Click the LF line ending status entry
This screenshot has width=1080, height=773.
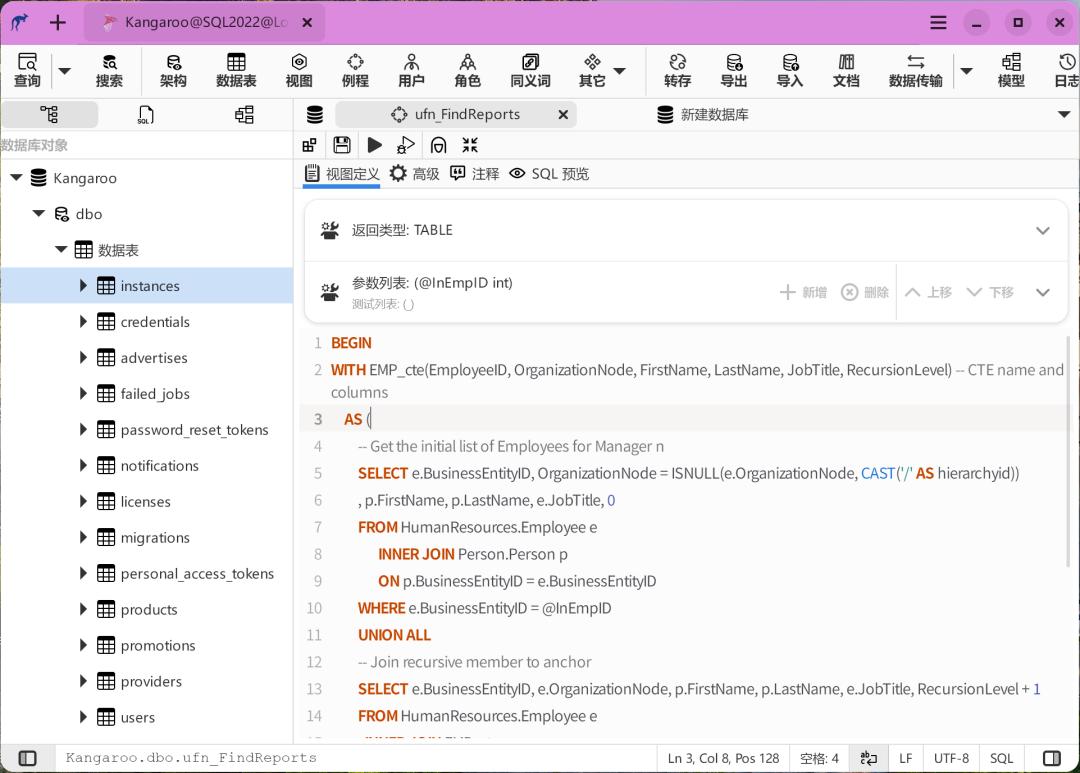(905, 758)
